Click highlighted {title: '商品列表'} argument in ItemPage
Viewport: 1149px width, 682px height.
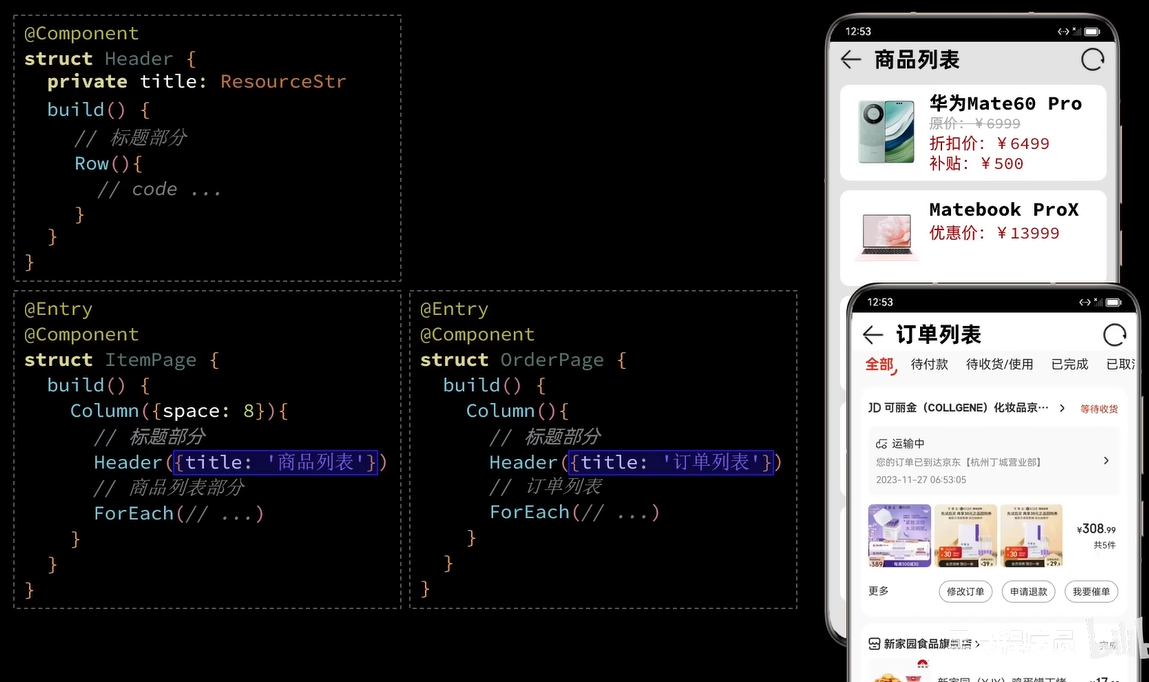[276, 462]
